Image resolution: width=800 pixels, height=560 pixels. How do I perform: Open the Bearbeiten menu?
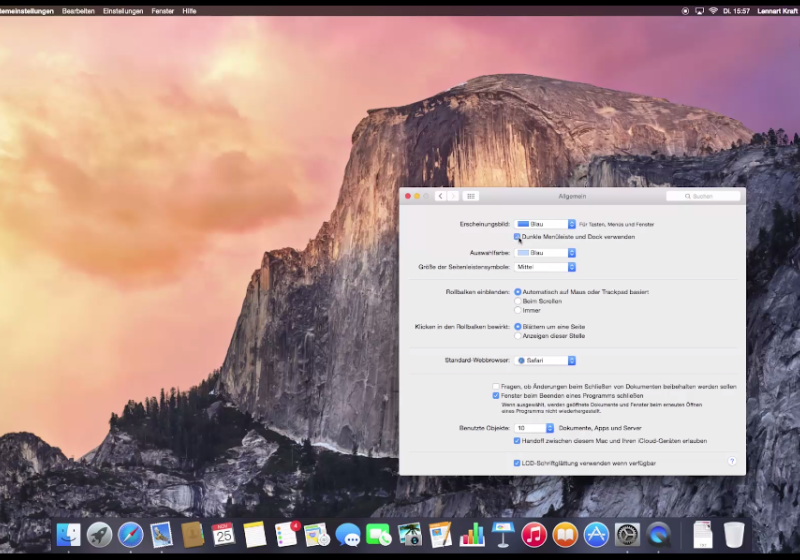[x=79, y=10]
